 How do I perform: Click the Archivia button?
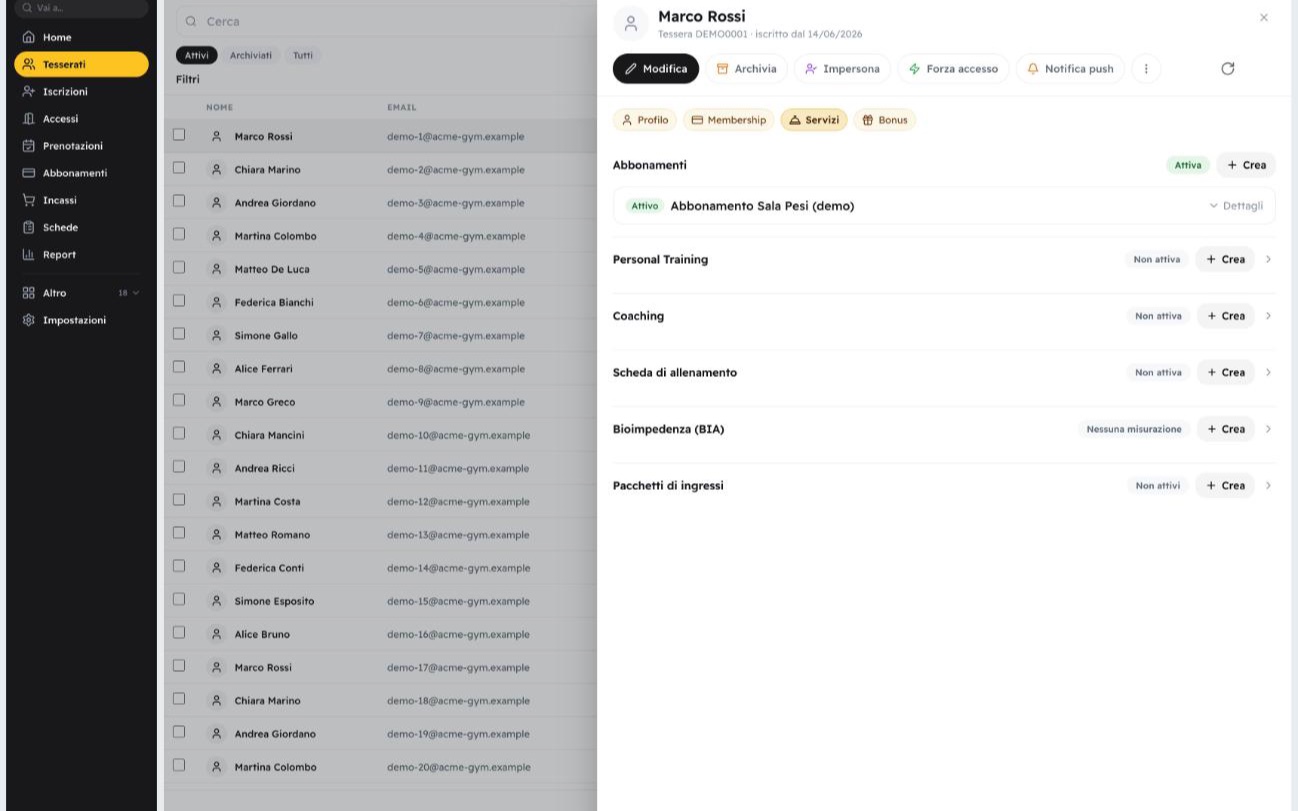747,69
